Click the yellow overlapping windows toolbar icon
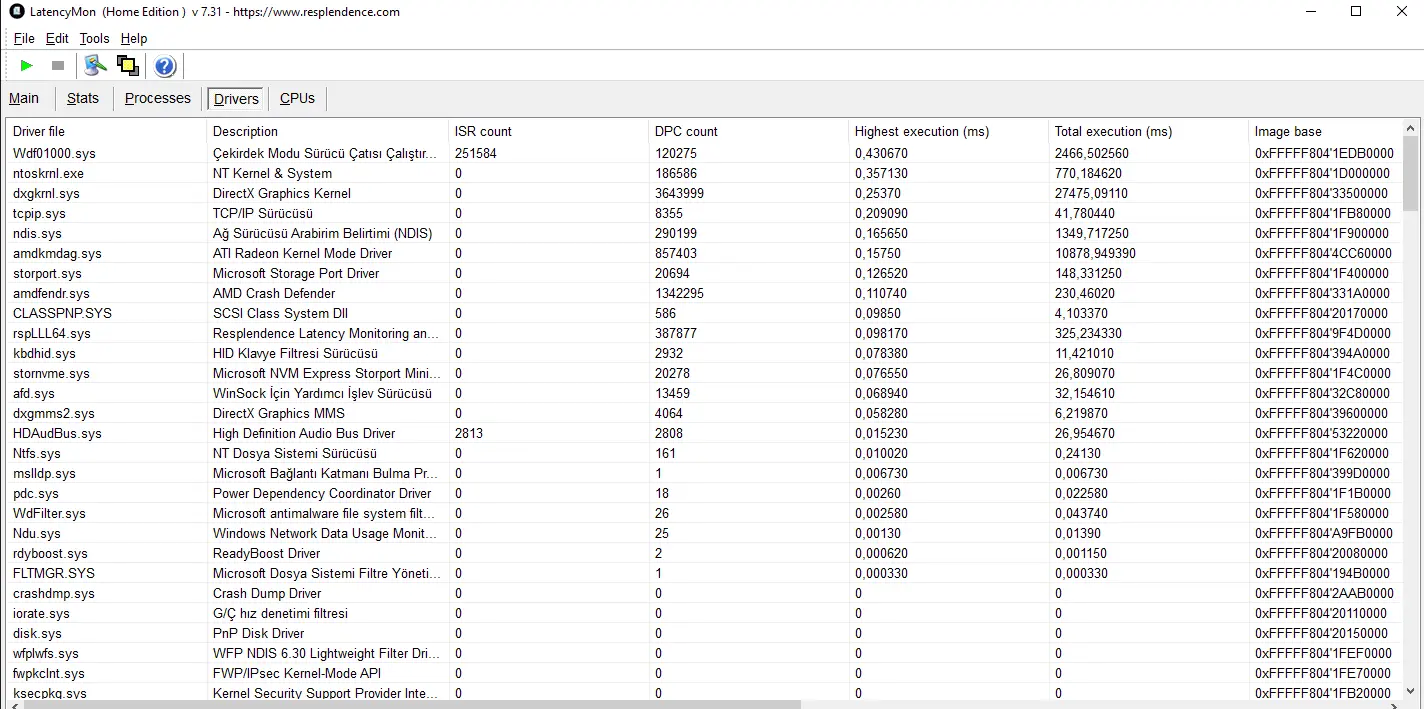Screen dimensions: 1424x709 click(127, 66)
